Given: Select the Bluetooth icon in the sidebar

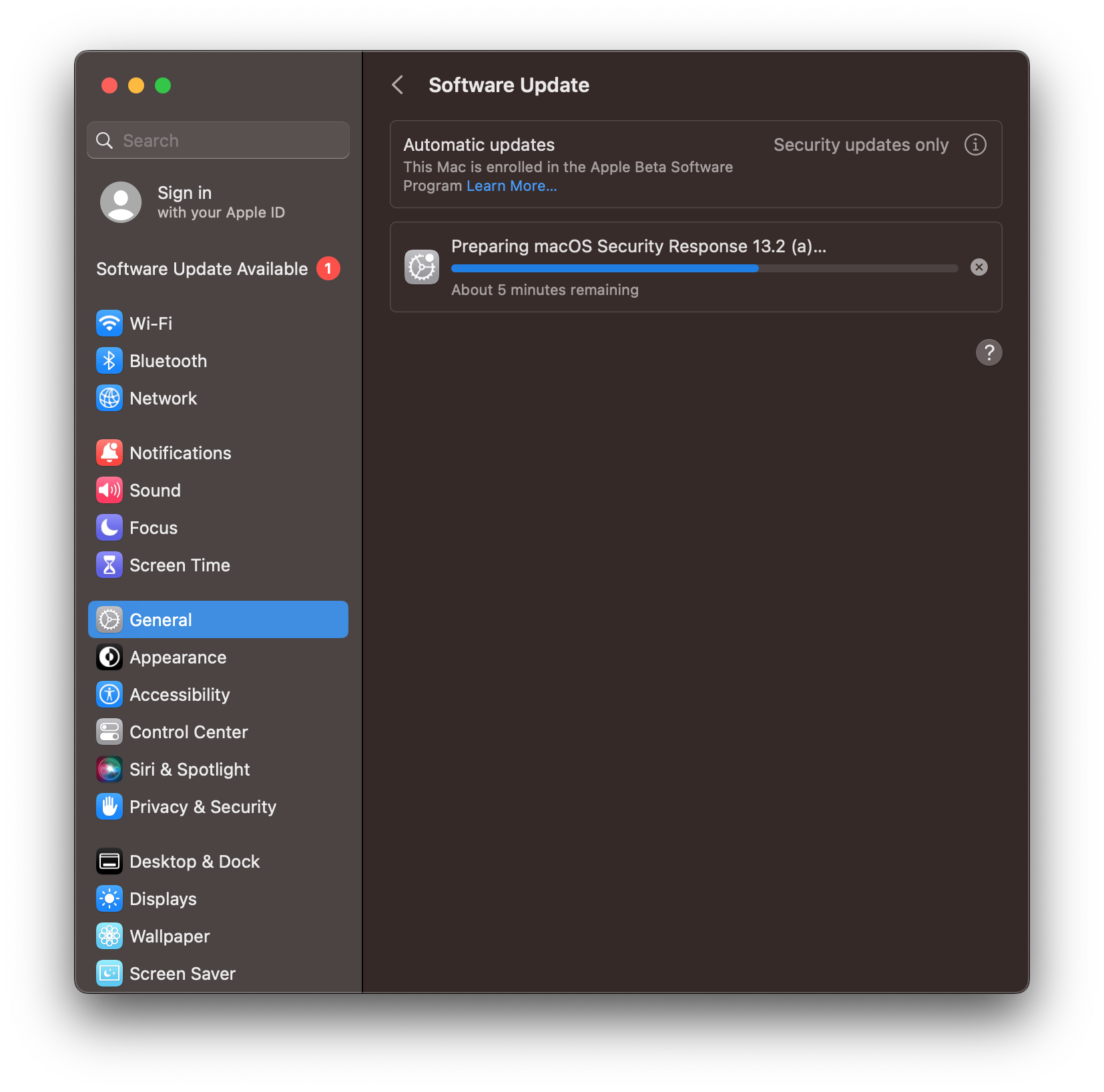Looking at the screenshot, I should pyautogui.click(x=109, y=361).
